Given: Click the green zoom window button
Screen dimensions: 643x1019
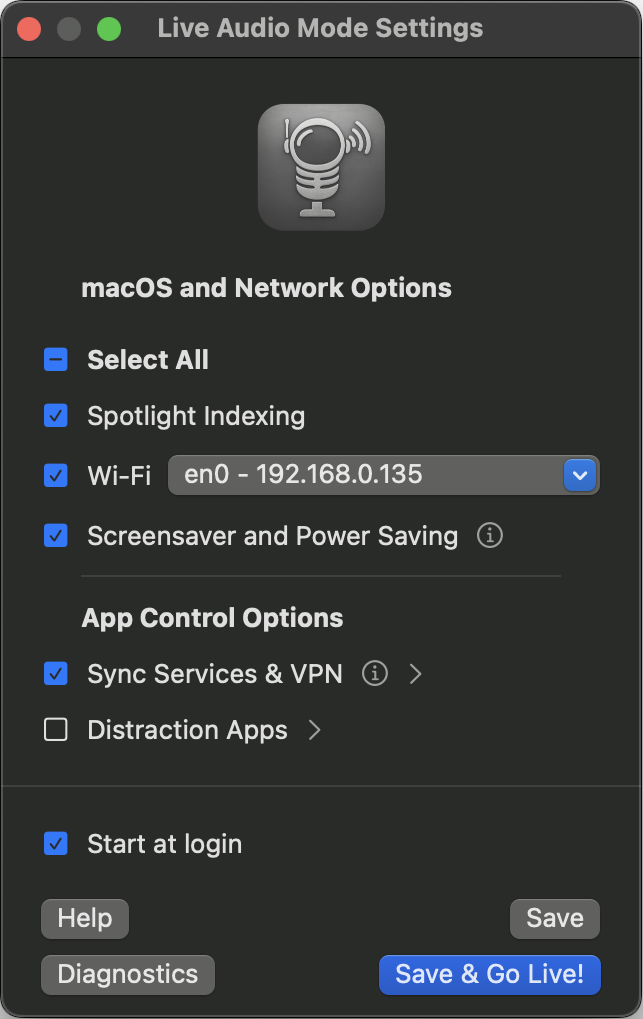Looking at the screenshot, I should 109,29.
